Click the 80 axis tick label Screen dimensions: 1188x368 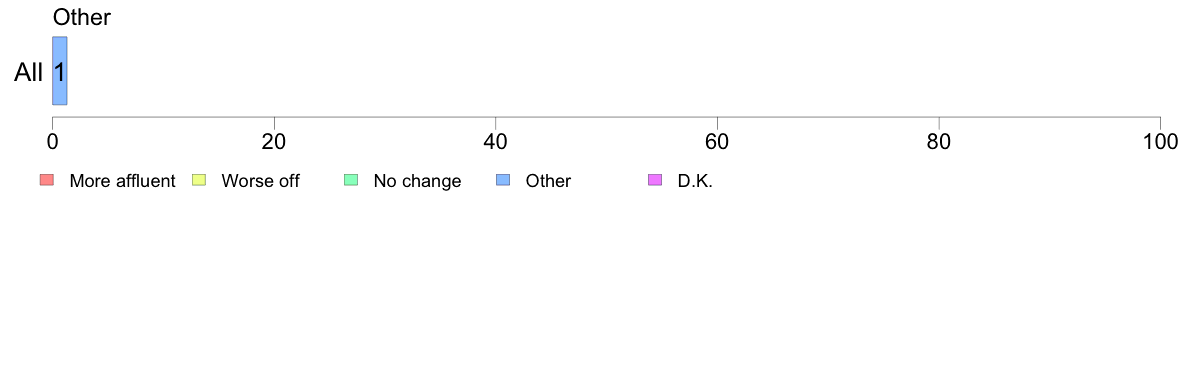[939, 141]
